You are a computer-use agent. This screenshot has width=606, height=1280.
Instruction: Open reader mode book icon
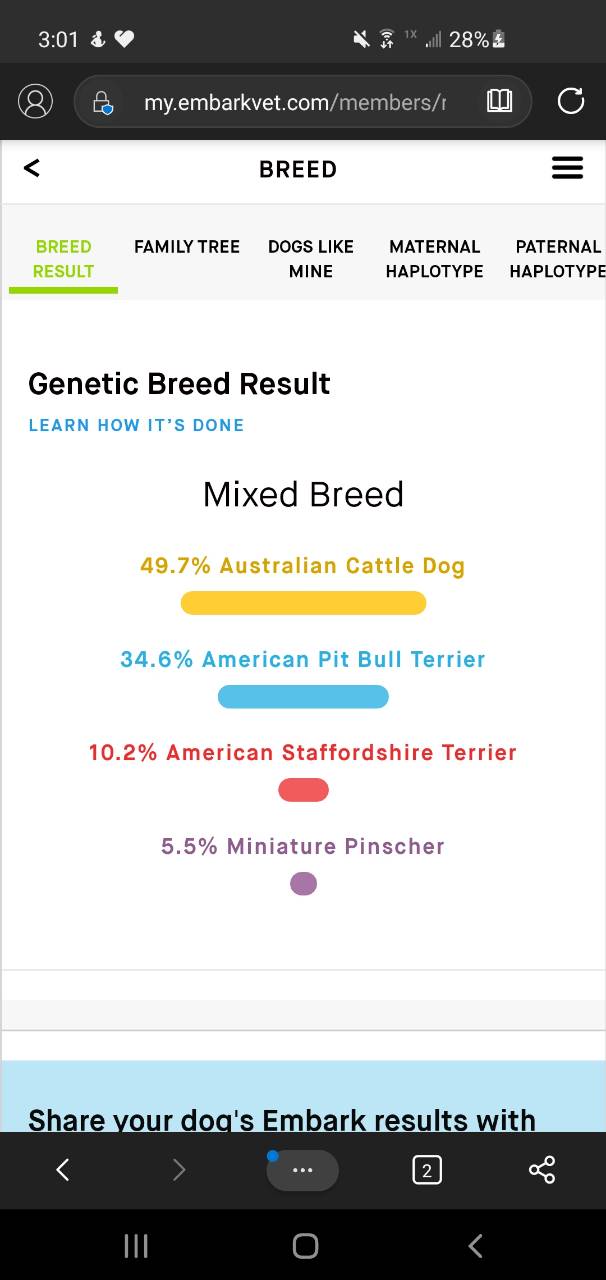point(499,101)
